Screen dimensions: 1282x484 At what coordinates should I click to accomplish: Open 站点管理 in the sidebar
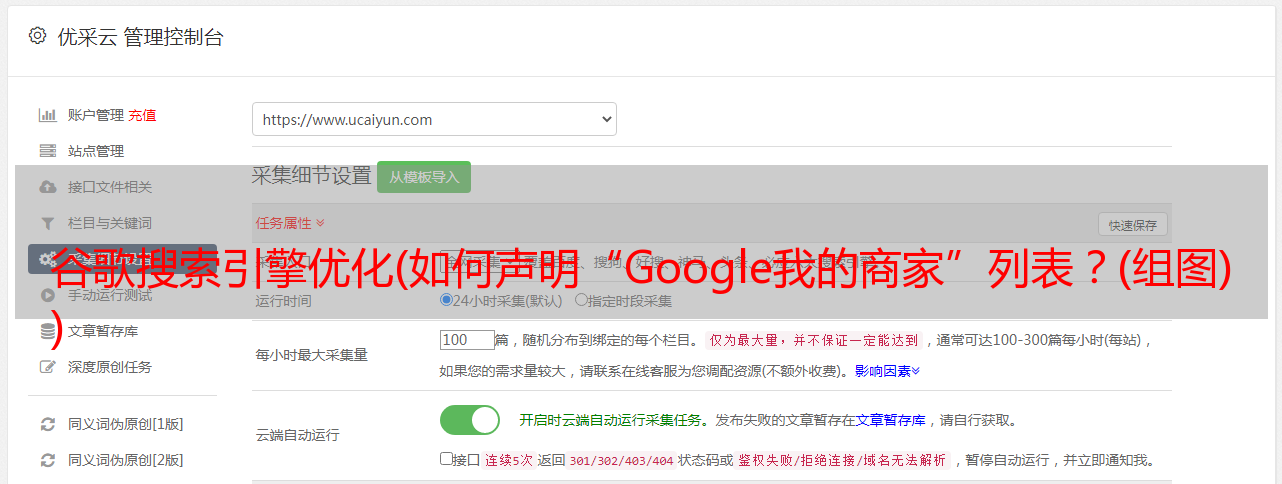click(x=96, y=151)
